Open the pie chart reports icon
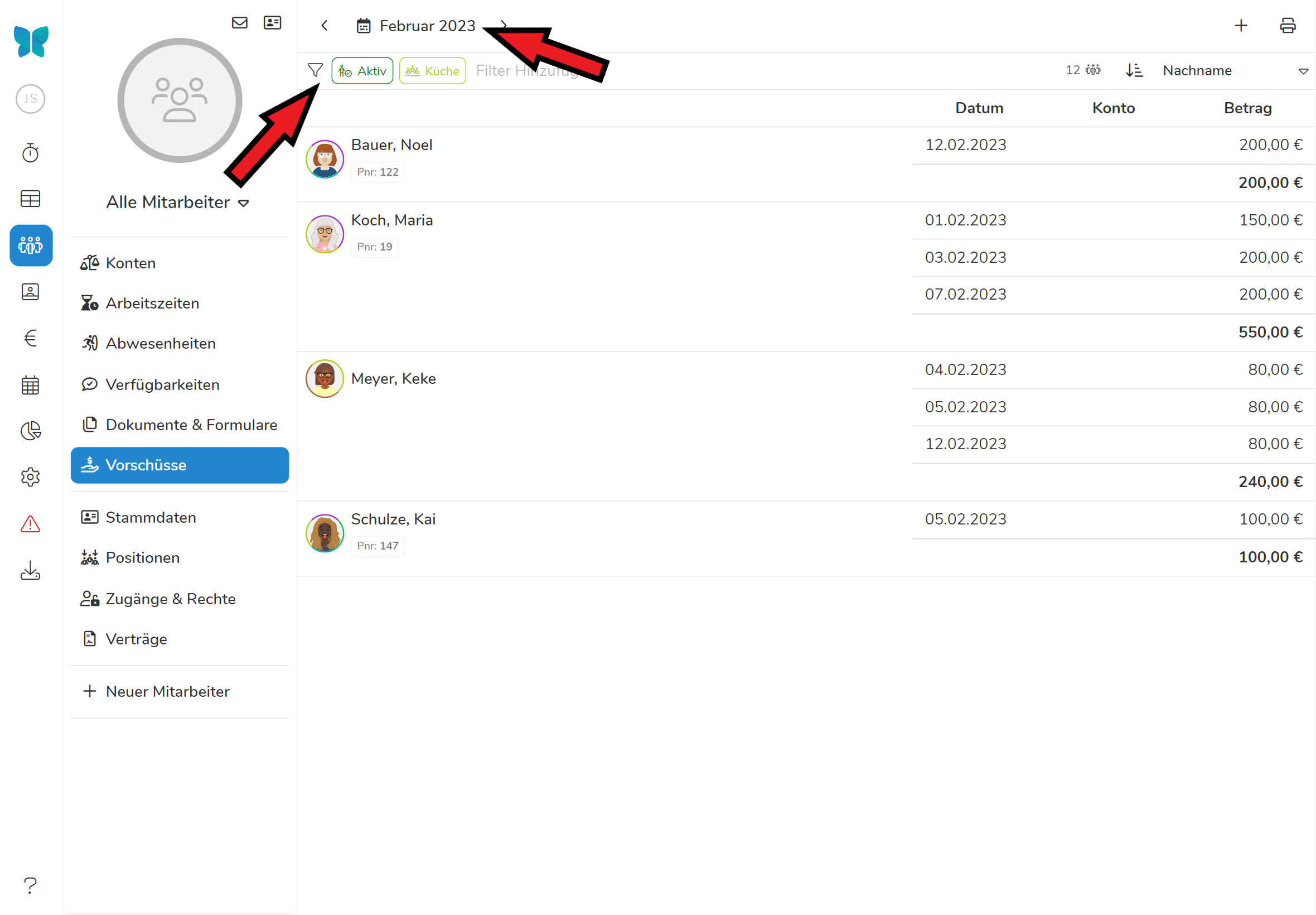This screenshot has height=915, width=1316. click(30, 431)
